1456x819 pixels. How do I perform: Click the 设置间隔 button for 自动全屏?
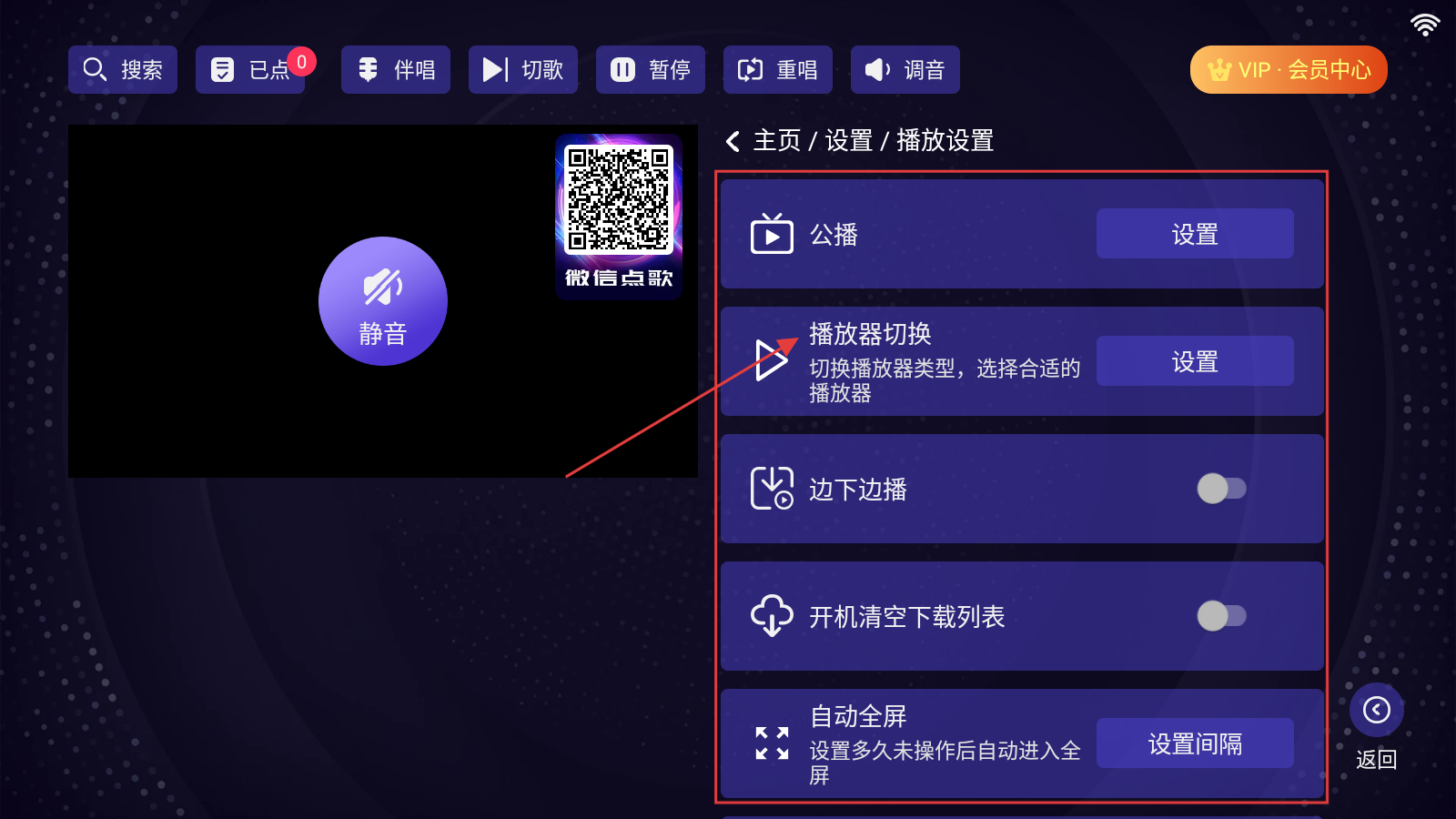point(1195,743)
